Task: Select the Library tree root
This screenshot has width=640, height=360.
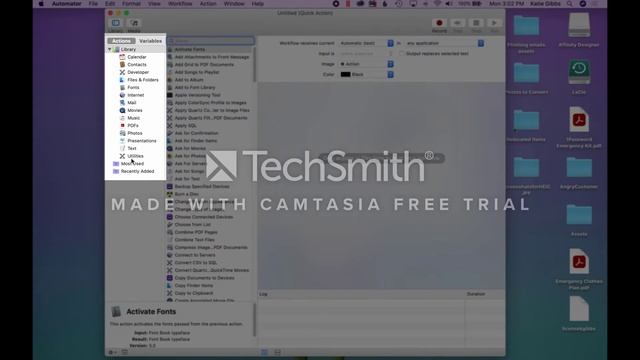Action: [128, 49]
